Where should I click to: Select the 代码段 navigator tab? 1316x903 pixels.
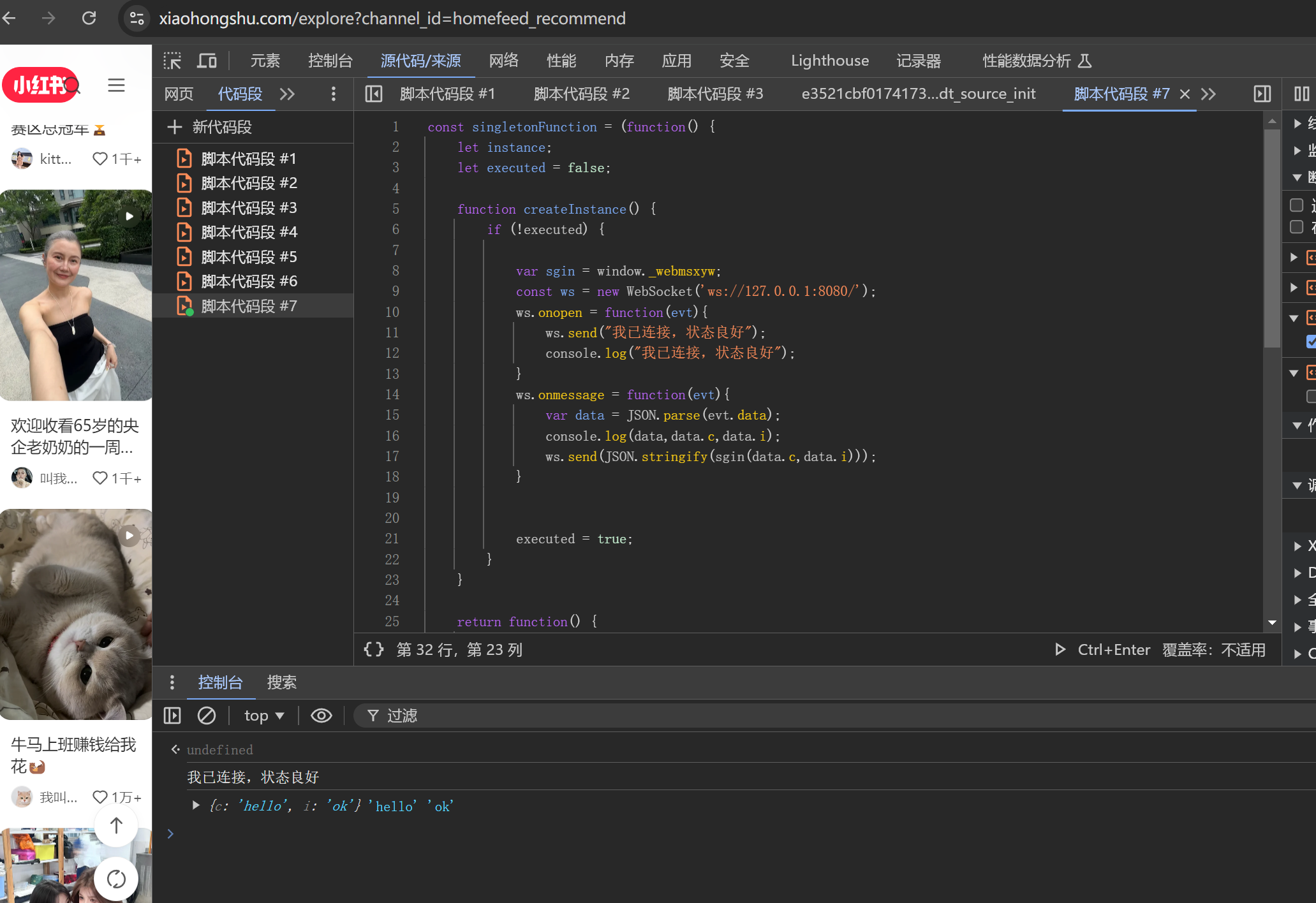(240, 94)
